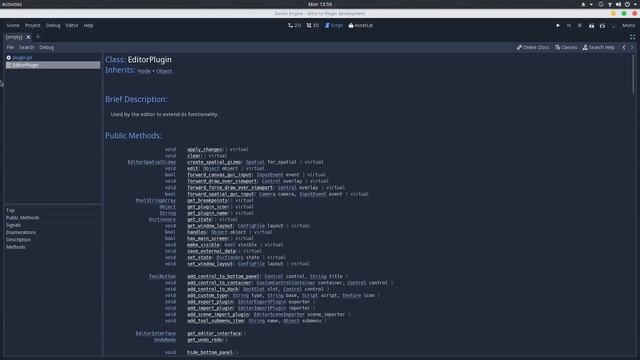Open the clock calendar in top bar

(x=320, y=4)
